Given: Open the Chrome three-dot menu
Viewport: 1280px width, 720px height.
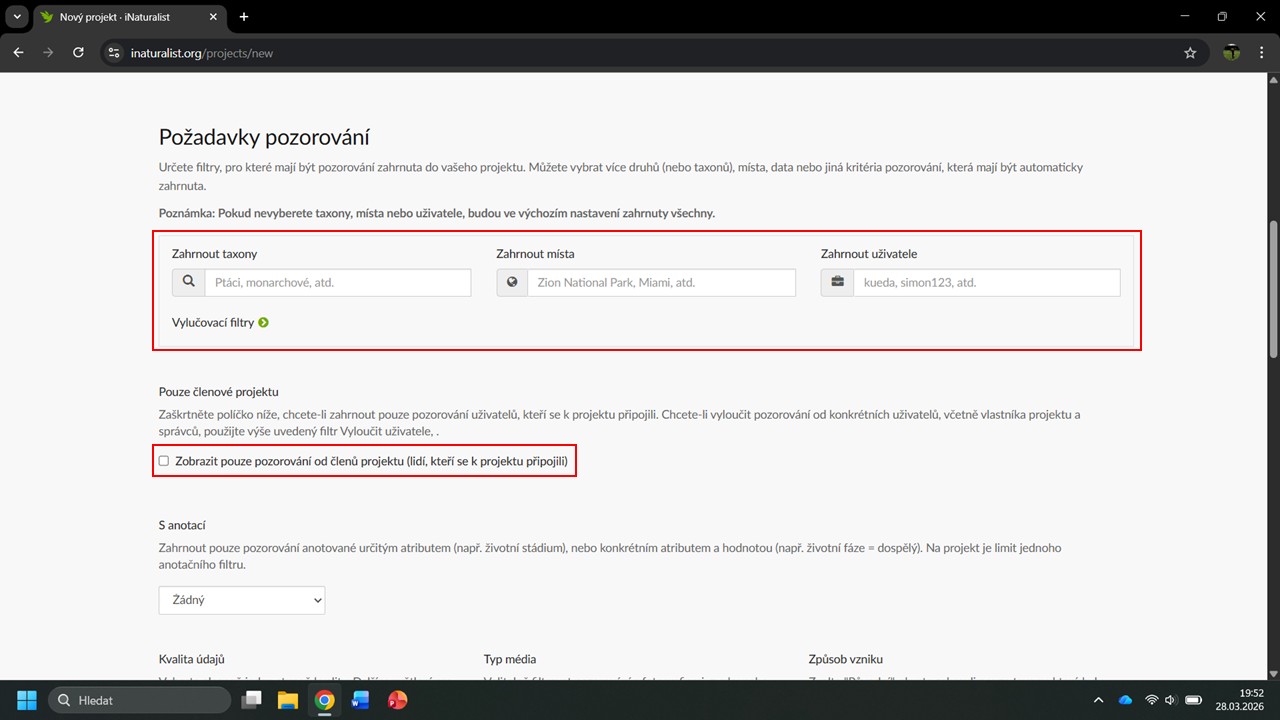Looking at the screenshot, I should [1261, 53].
